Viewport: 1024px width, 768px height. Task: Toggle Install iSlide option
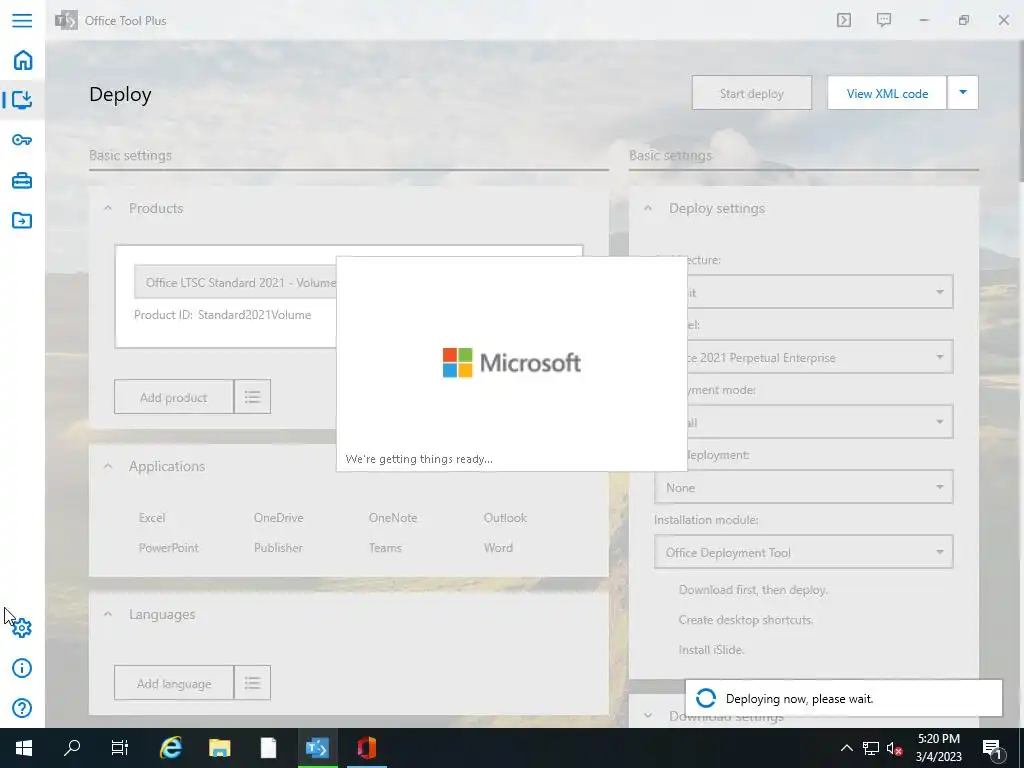711,650
